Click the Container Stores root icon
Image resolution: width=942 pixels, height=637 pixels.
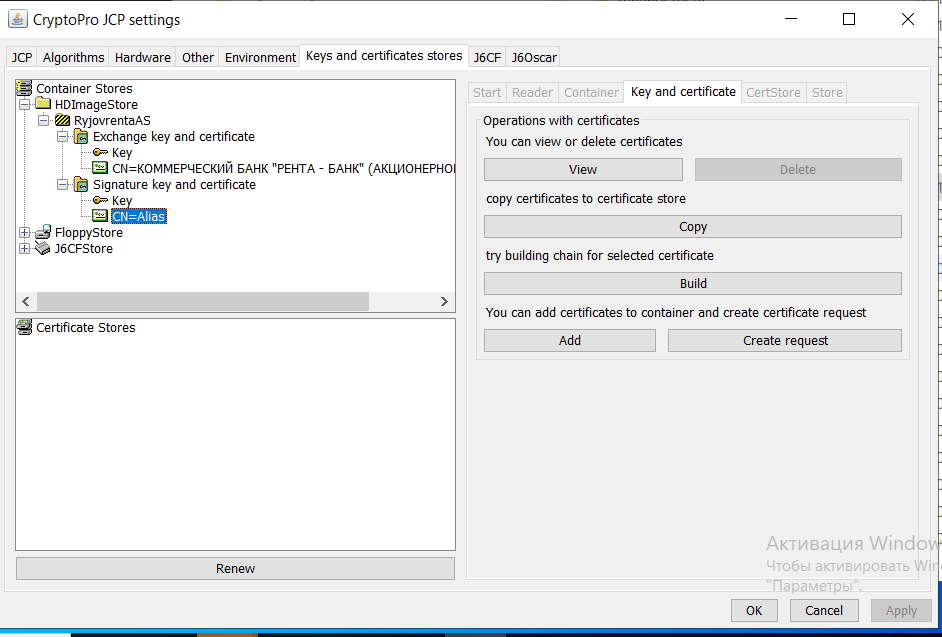click(24, 88)
